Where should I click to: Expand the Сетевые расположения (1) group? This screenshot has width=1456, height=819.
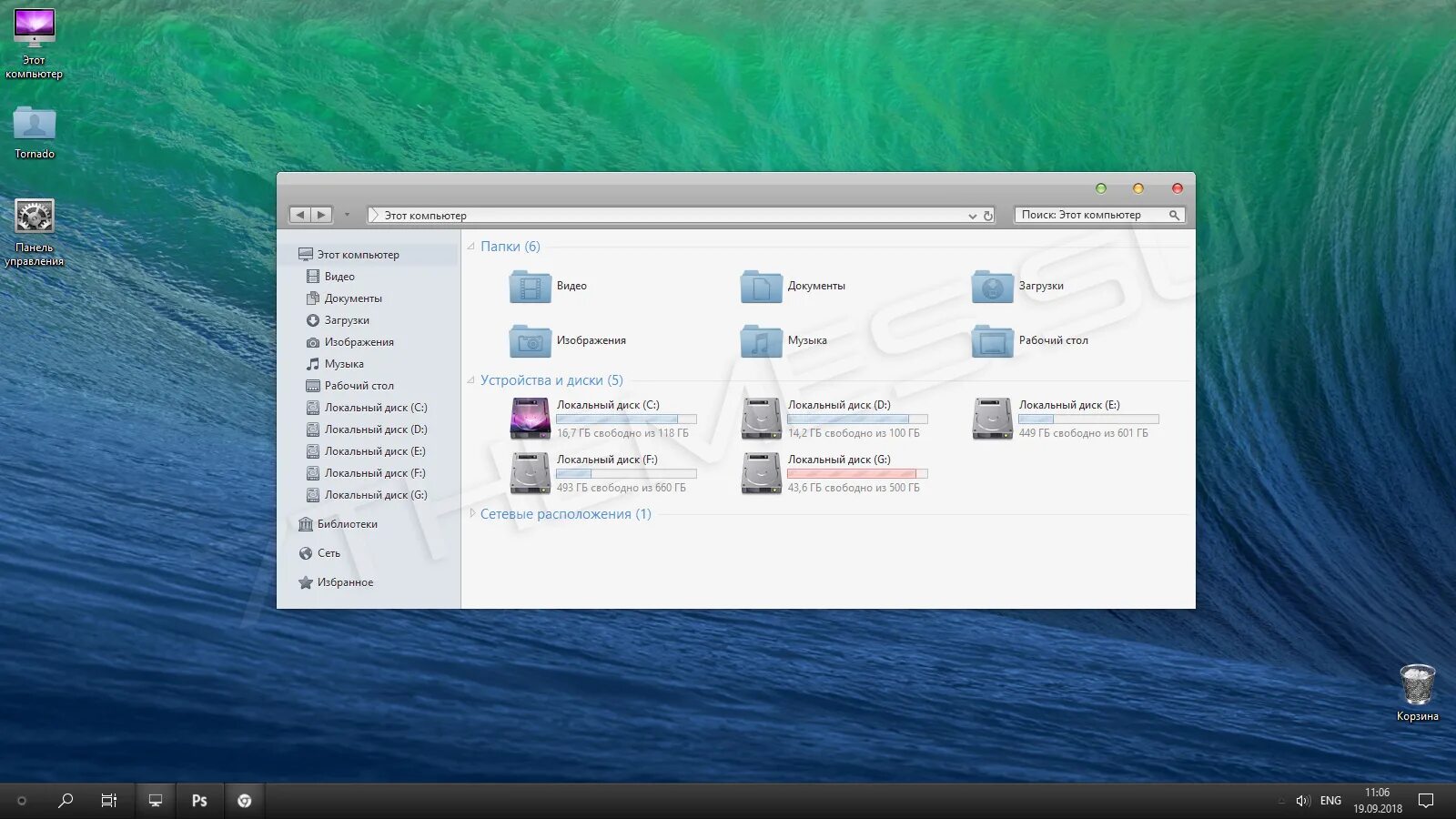coord(471,513)
